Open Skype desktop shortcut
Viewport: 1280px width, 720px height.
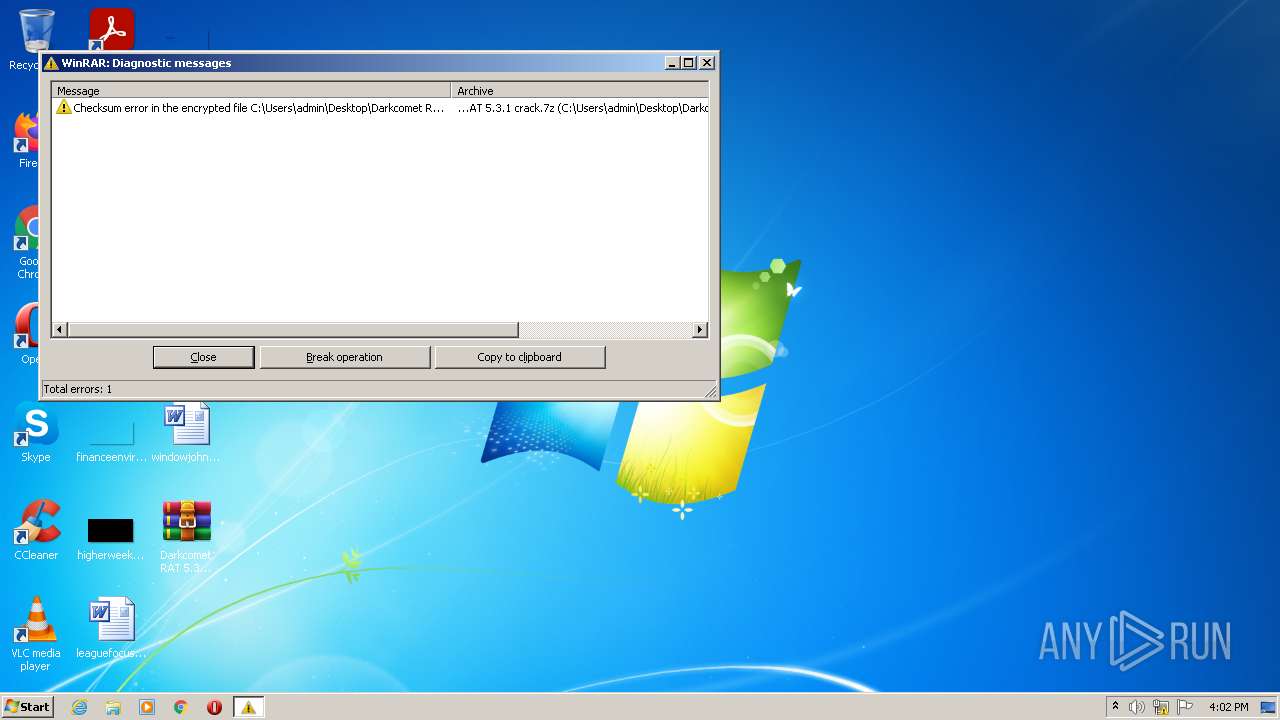pyautogui.click(x=36, y=432)
